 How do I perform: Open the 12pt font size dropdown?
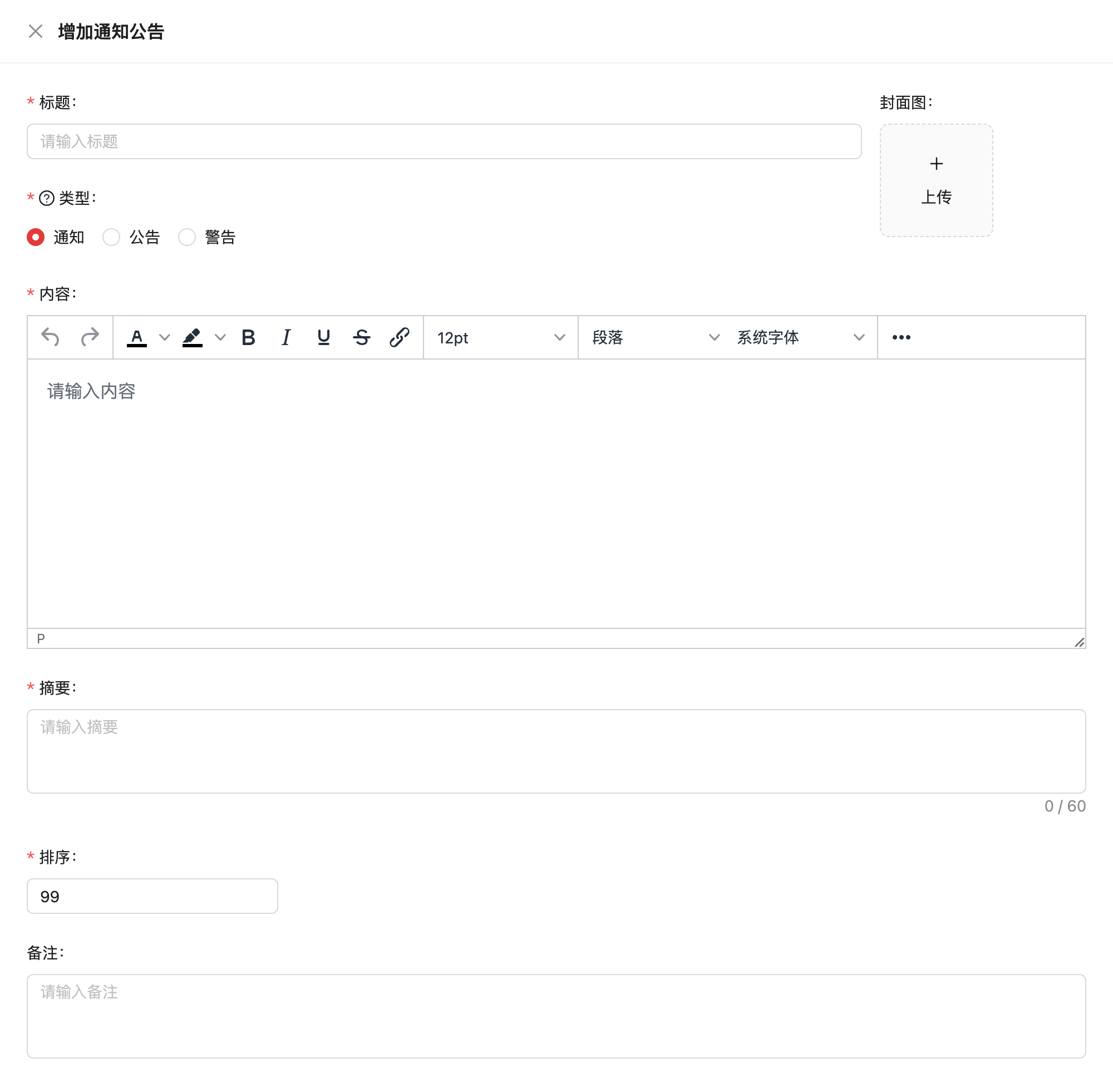[x=501, y=337]
